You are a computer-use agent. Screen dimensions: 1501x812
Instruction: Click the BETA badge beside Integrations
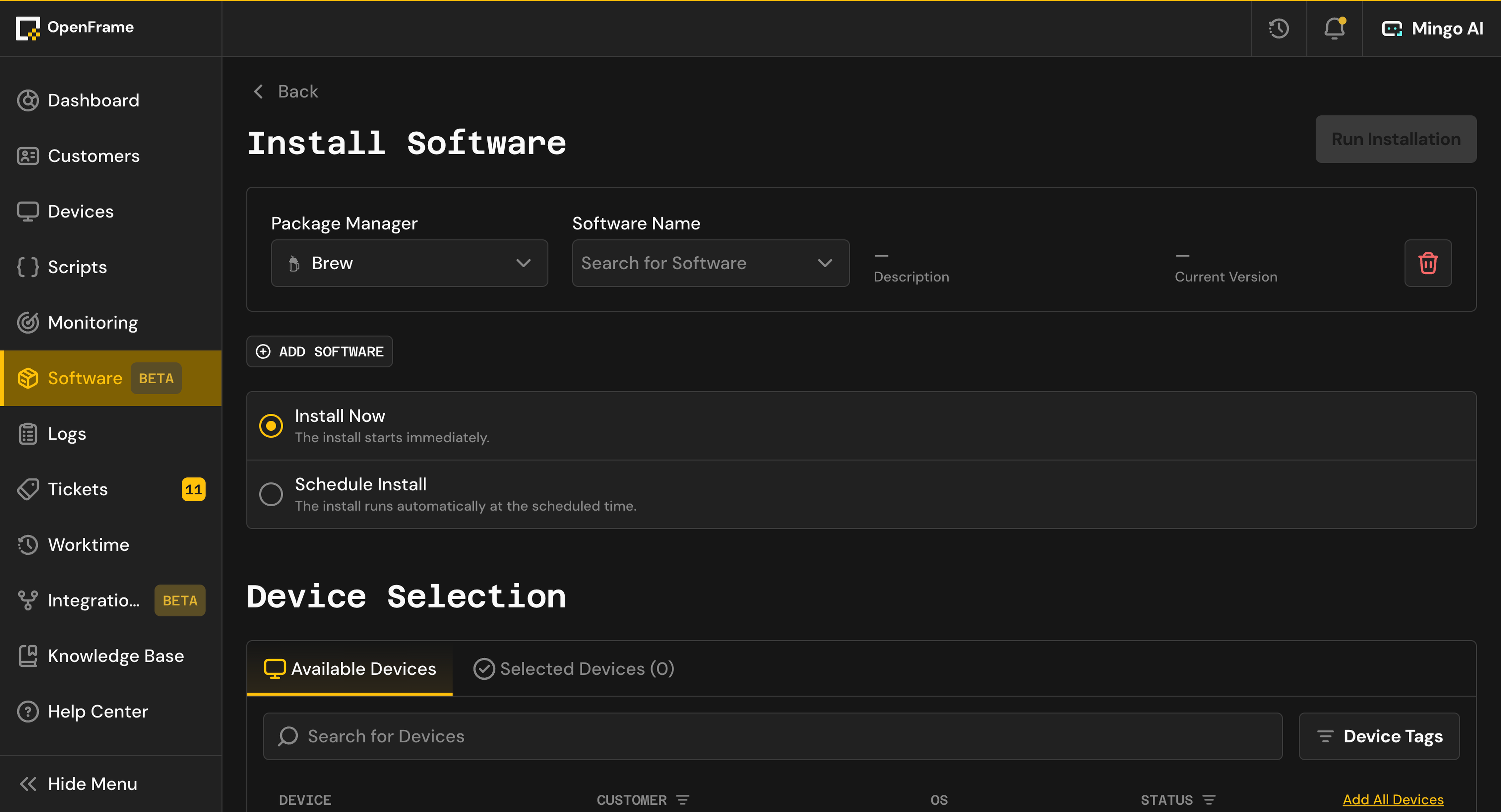coord(180,600)
